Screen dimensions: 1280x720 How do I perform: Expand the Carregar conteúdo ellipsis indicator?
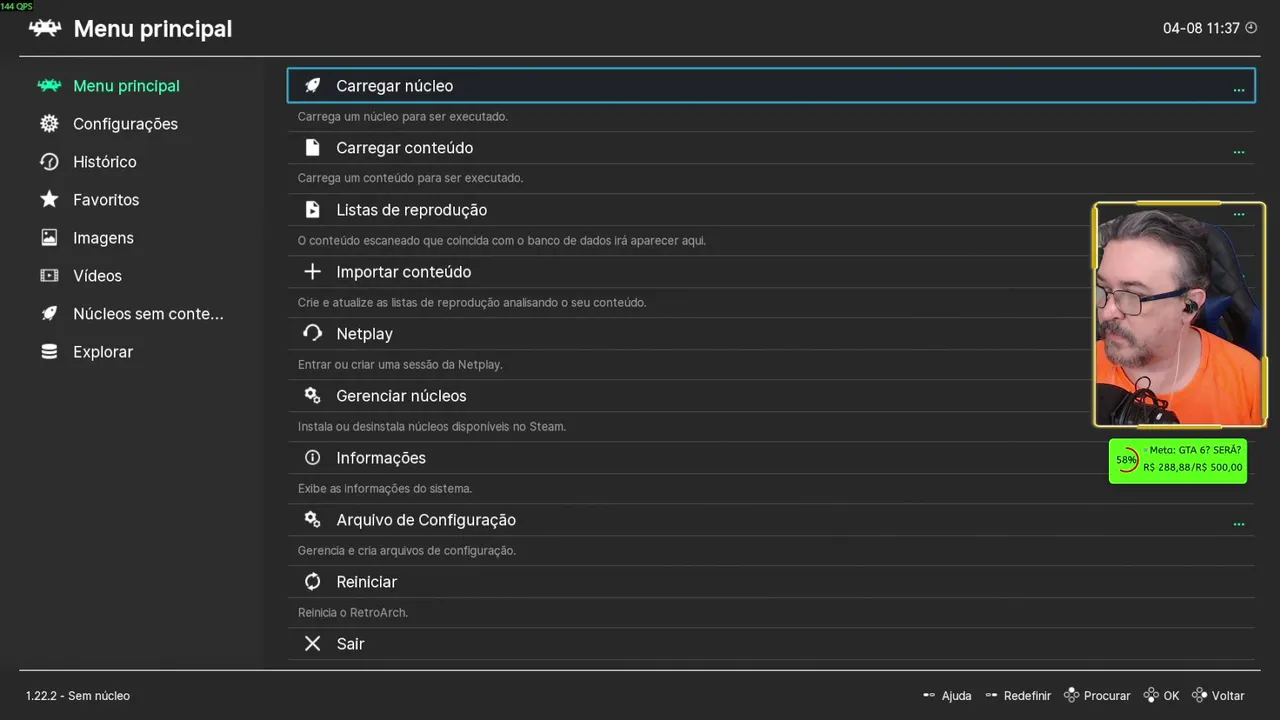click(1239, 152)
